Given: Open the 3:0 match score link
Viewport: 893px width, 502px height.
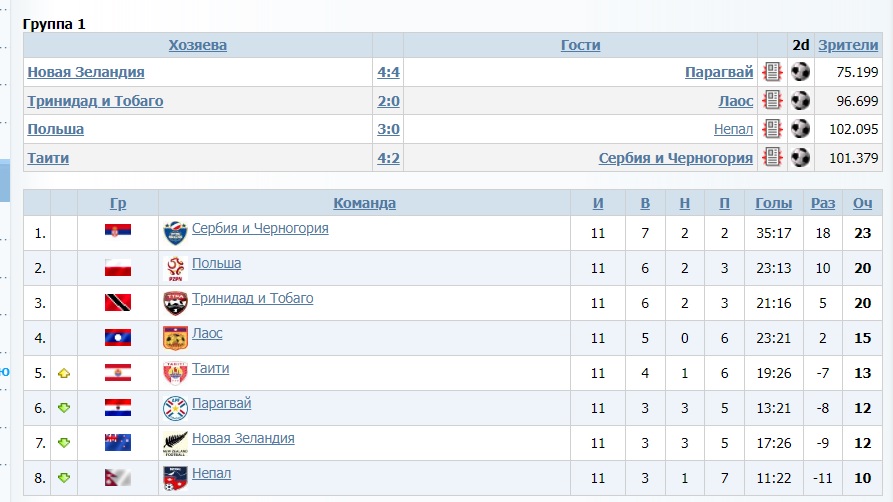Looking at the screenshot, I should (388, 129).
